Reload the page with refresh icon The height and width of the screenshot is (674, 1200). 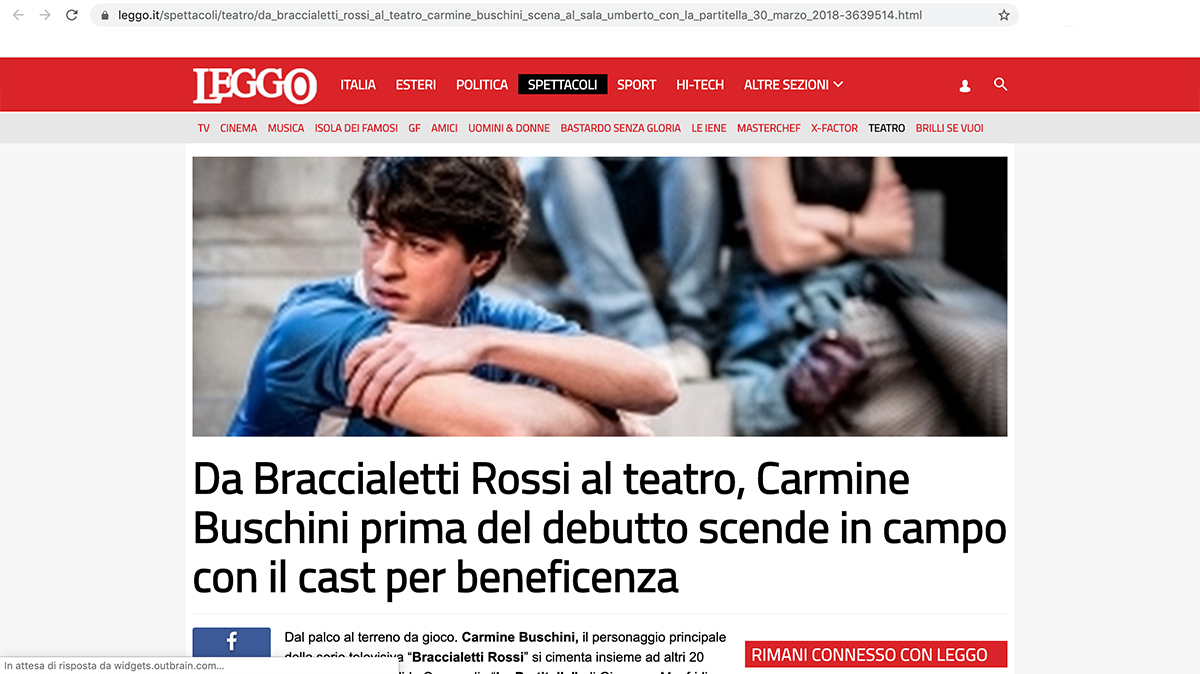coord(72,15)
